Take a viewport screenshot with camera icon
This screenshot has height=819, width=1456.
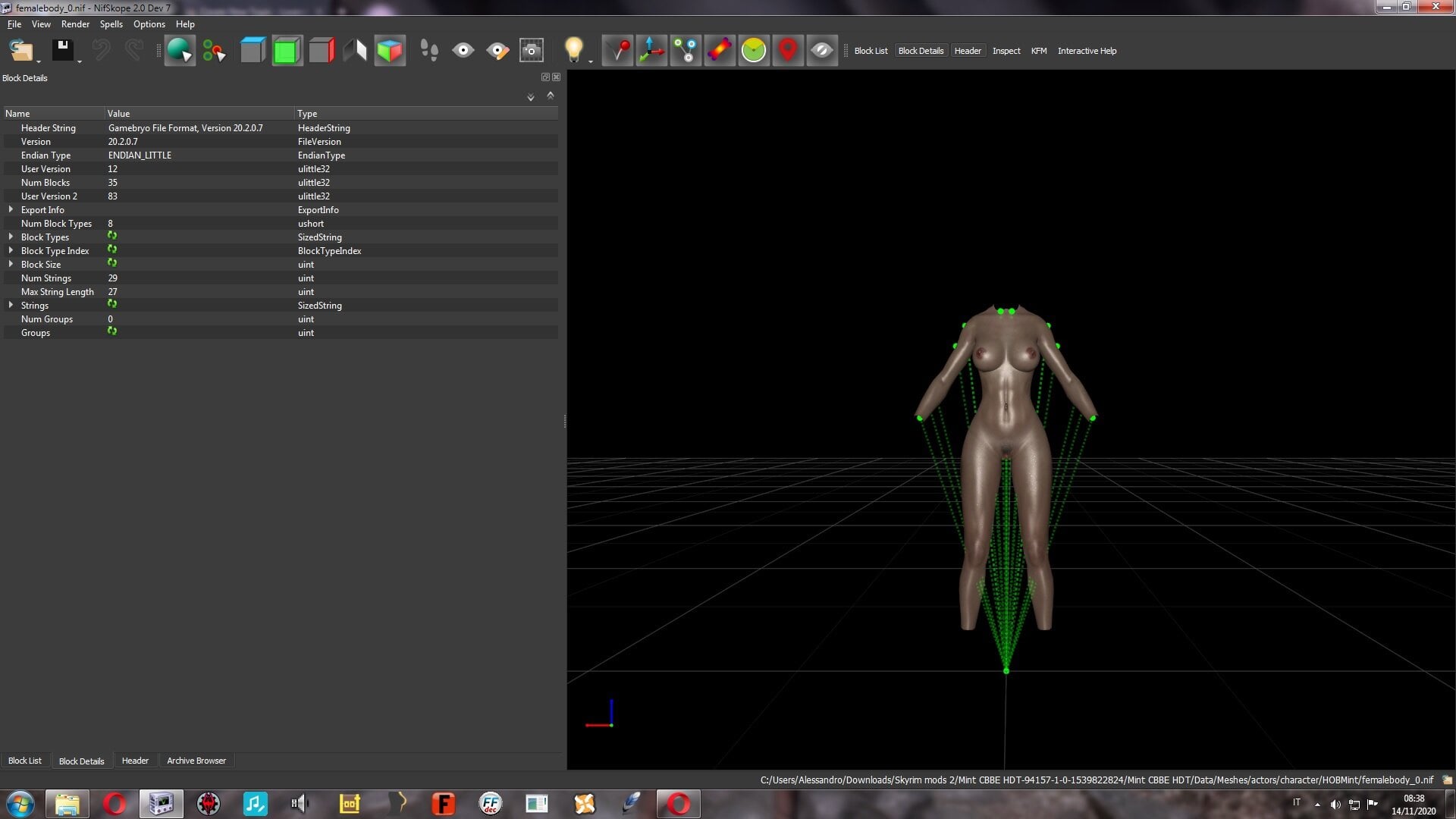(x=532, y=51)
